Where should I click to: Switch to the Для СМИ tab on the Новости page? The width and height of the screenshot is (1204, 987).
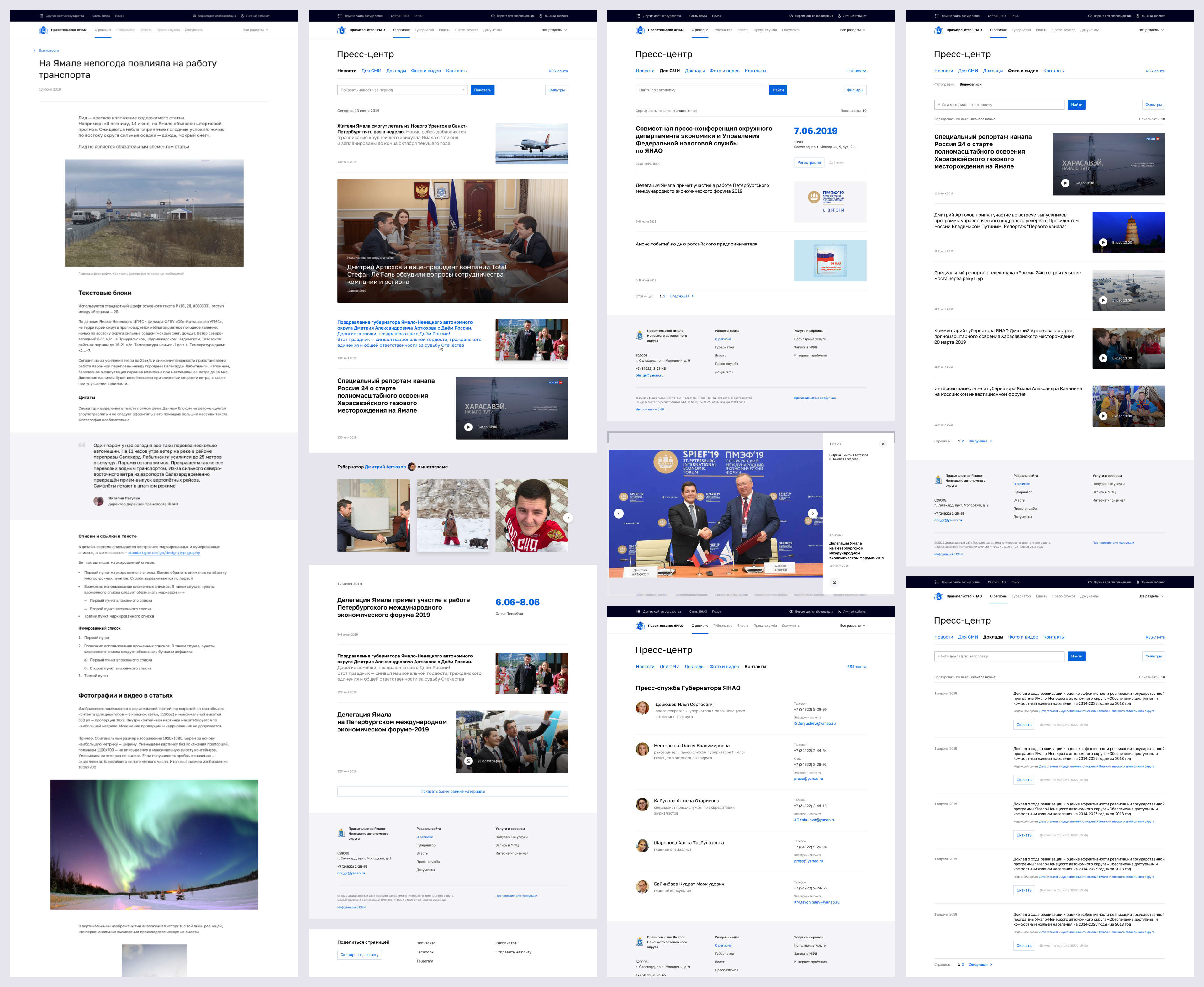[371, 71]
